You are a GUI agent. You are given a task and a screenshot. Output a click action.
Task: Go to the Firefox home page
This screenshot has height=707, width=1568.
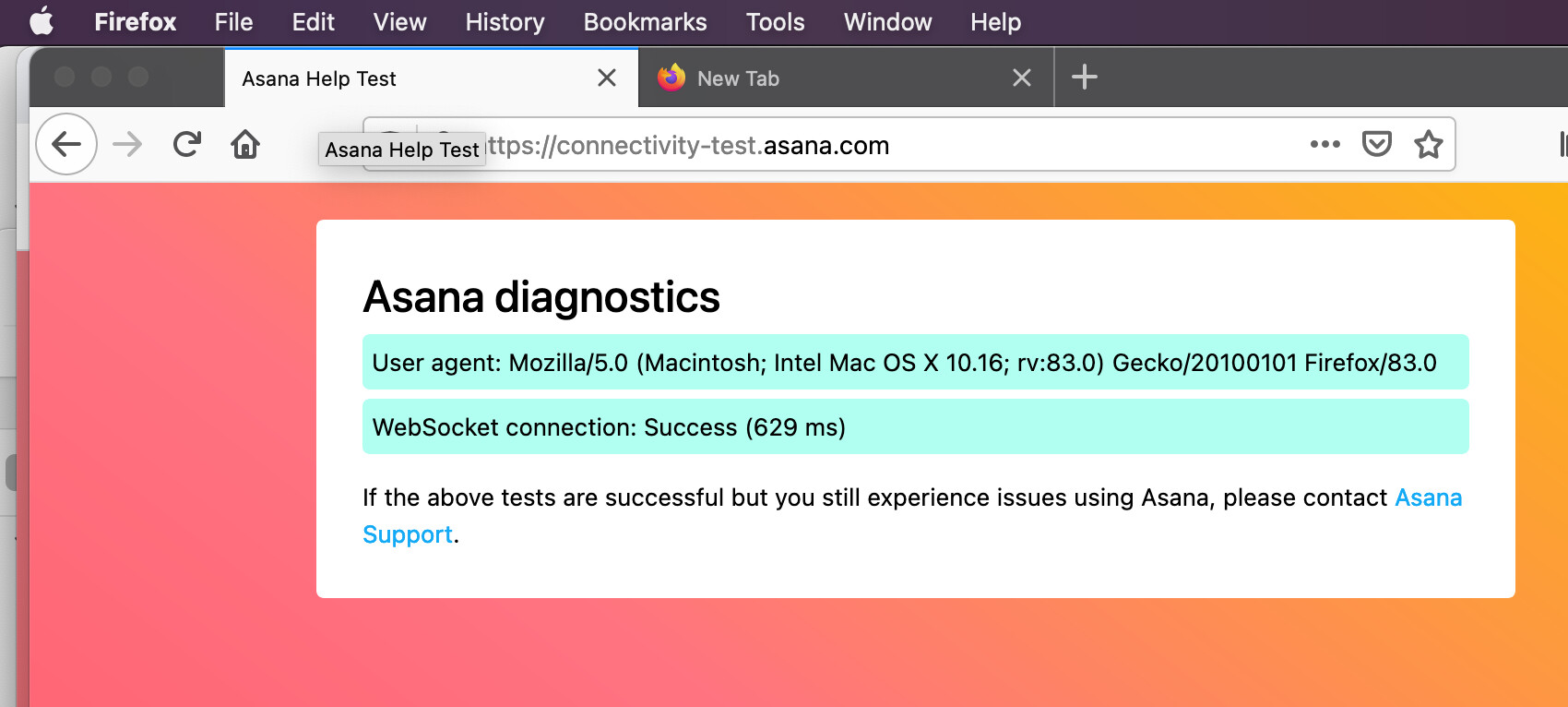tap(245, 144)
